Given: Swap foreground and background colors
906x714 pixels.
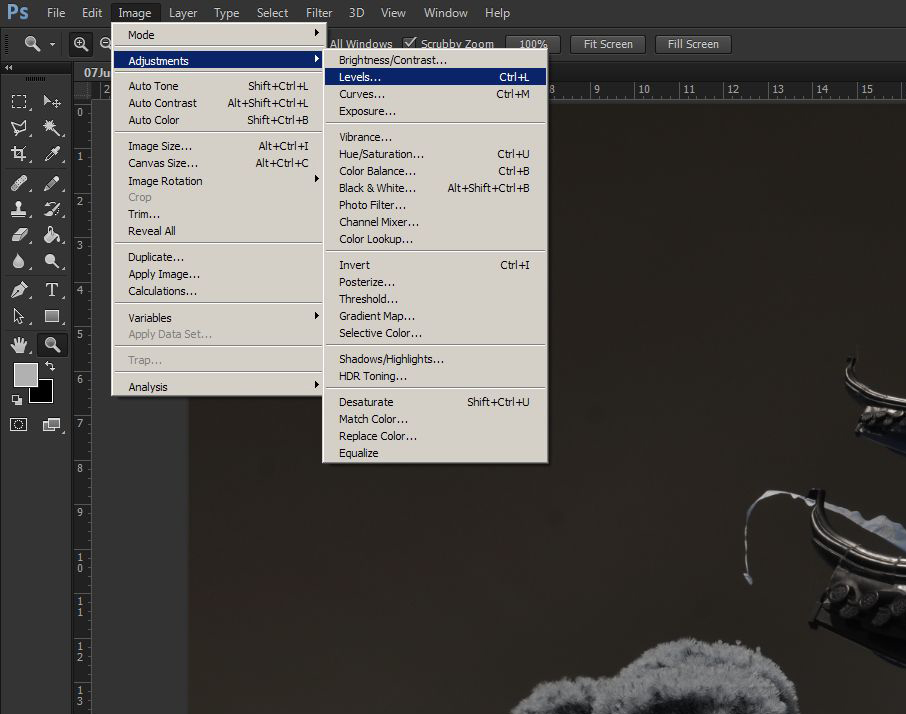Looking at the screenshot, I should click(50, 366).
